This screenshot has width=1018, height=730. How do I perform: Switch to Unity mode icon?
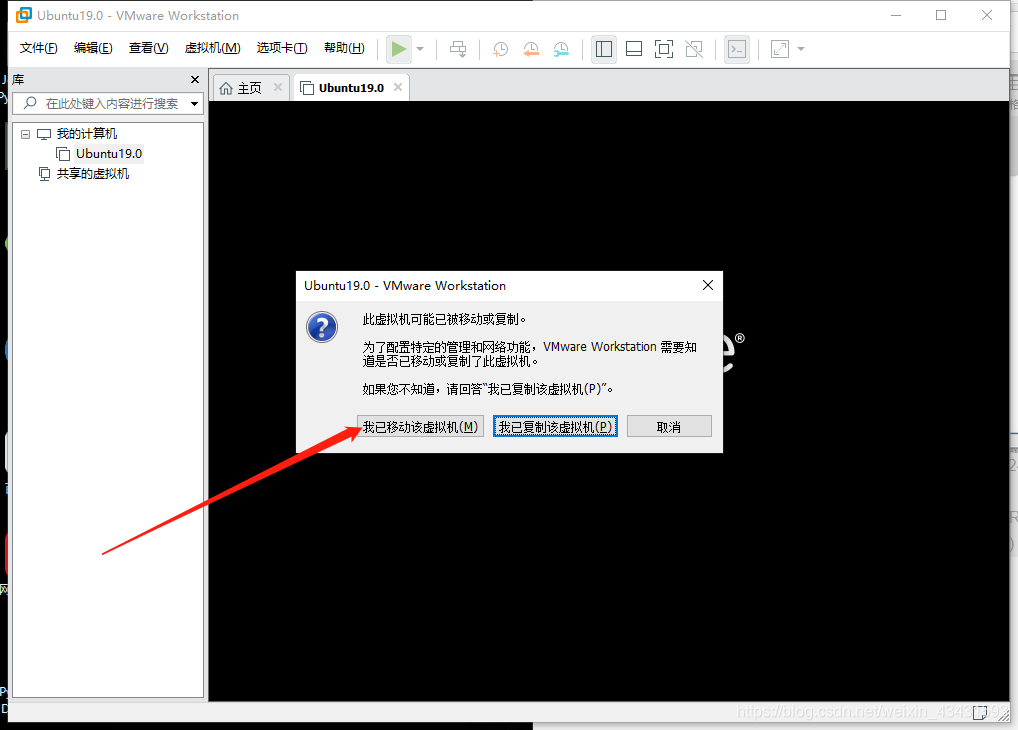point(694,49)
